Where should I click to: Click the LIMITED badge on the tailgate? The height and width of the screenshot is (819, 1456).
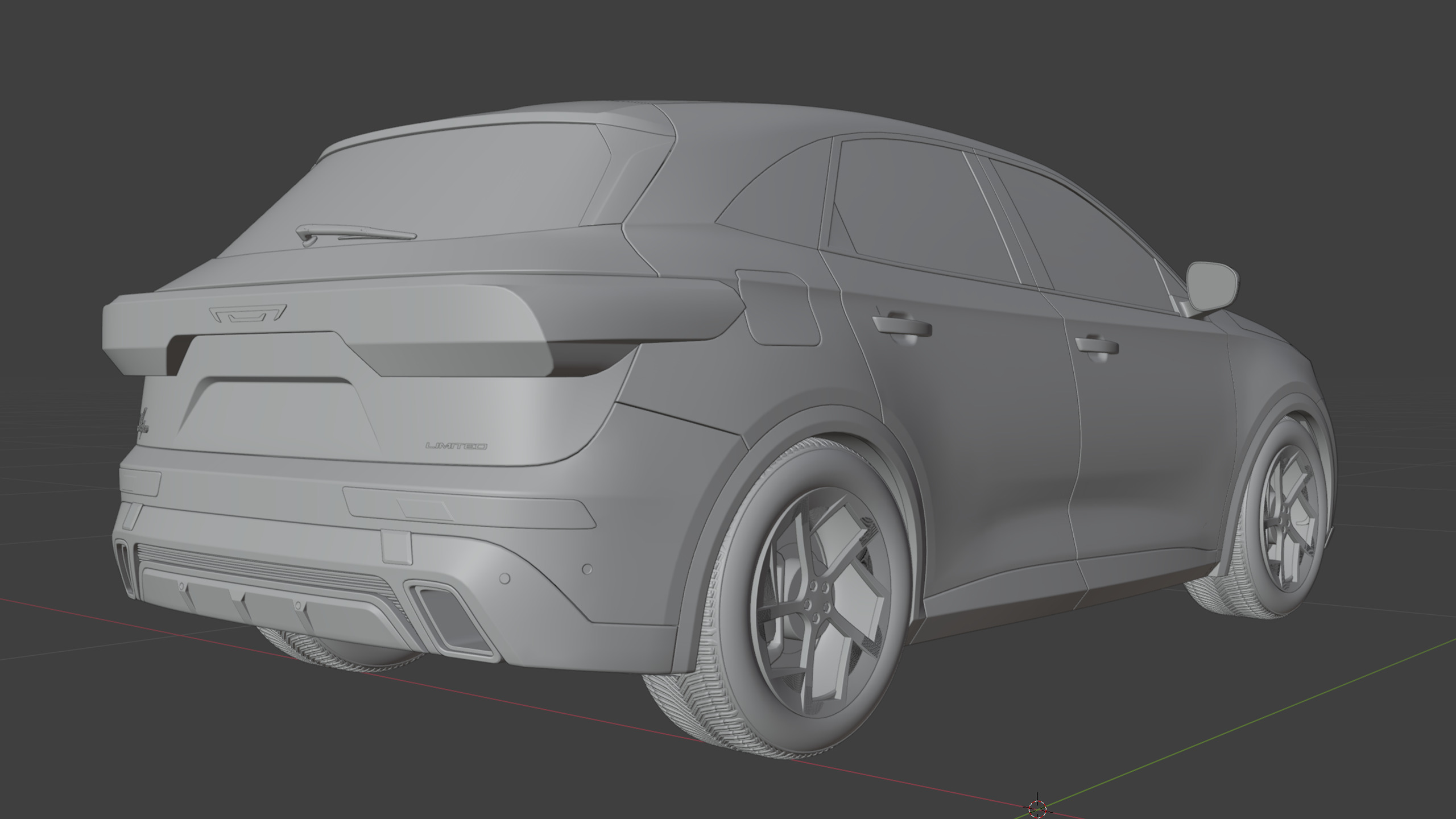(457, 446)
